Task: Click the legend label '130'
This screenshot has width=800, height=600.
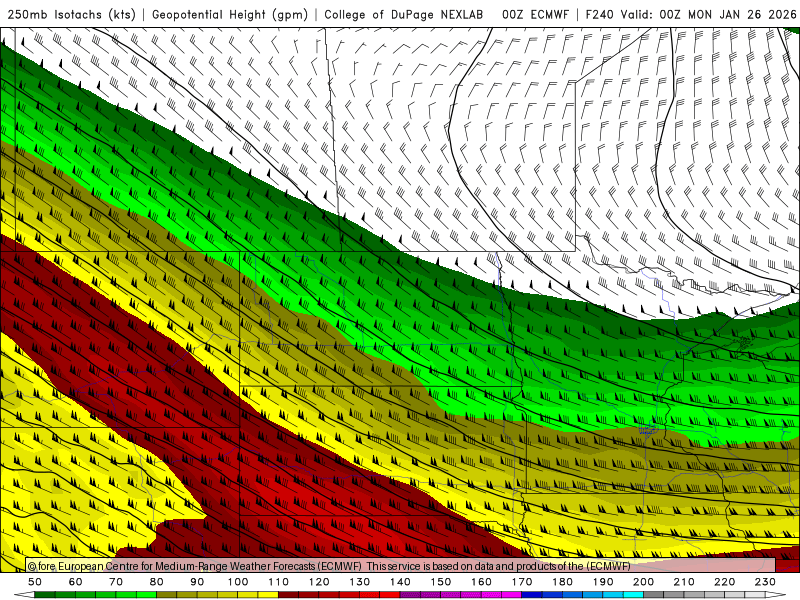Action: pyautogui.click(x=360, y=582)
